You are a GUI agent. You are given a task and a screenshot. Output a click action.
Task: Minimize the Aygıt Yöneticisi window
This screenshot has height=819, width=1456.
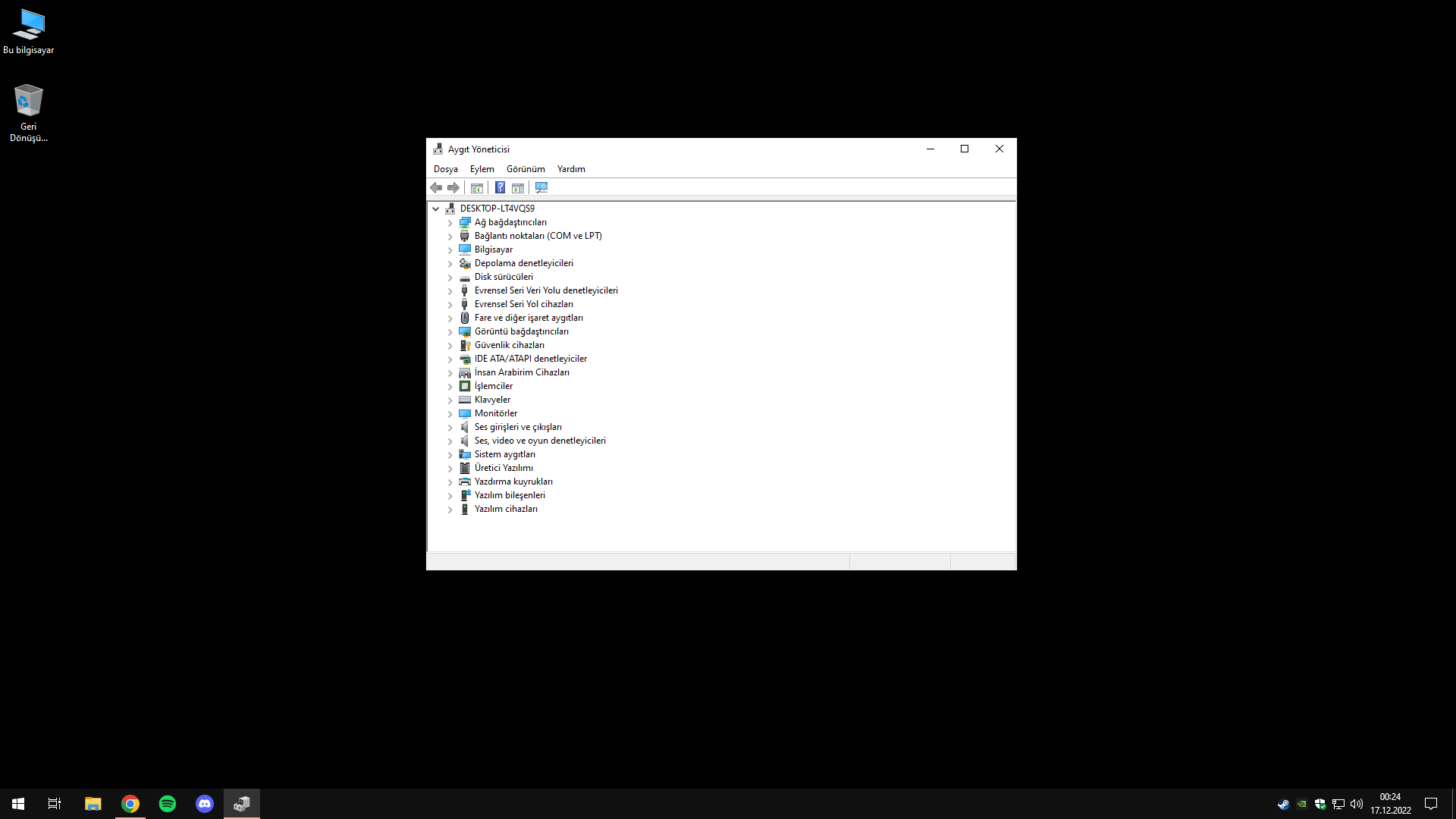[x=930, y=149]
